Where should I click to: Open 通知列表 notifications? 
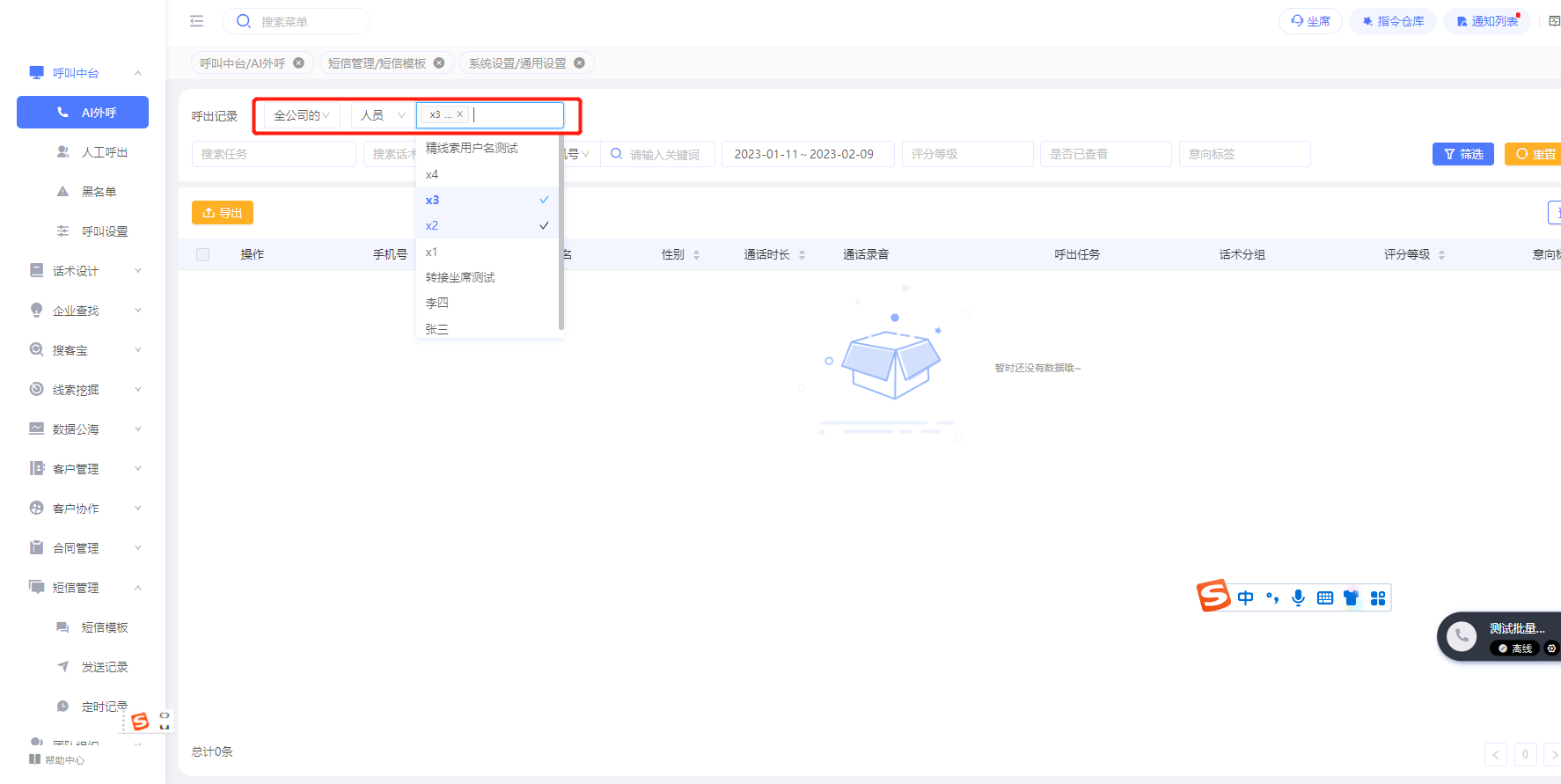1487,21
